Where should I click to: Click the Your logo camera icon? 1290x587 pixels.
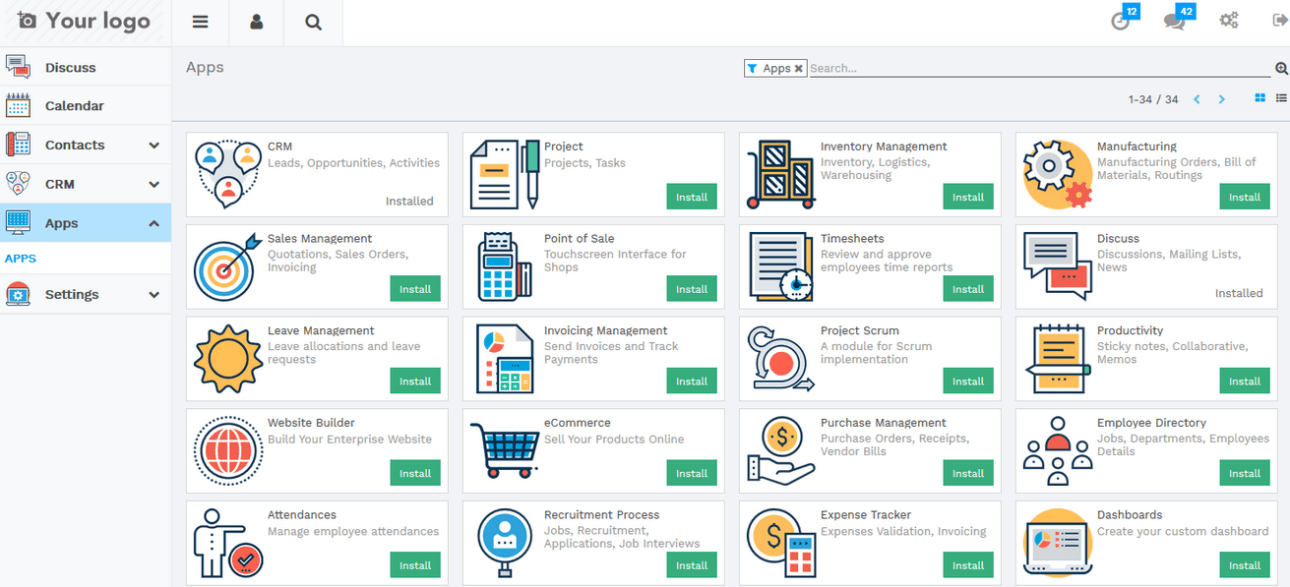(x=27, y=20)
